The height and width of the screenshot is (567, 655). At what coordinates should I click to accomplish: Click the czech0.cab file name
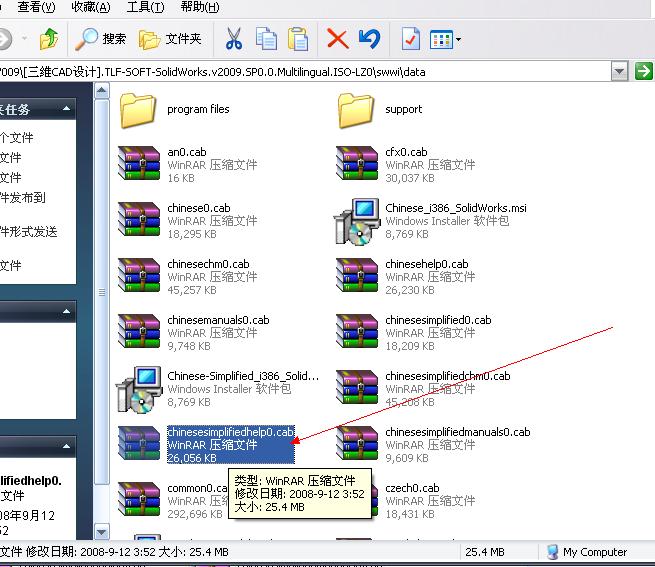(412, 488)
